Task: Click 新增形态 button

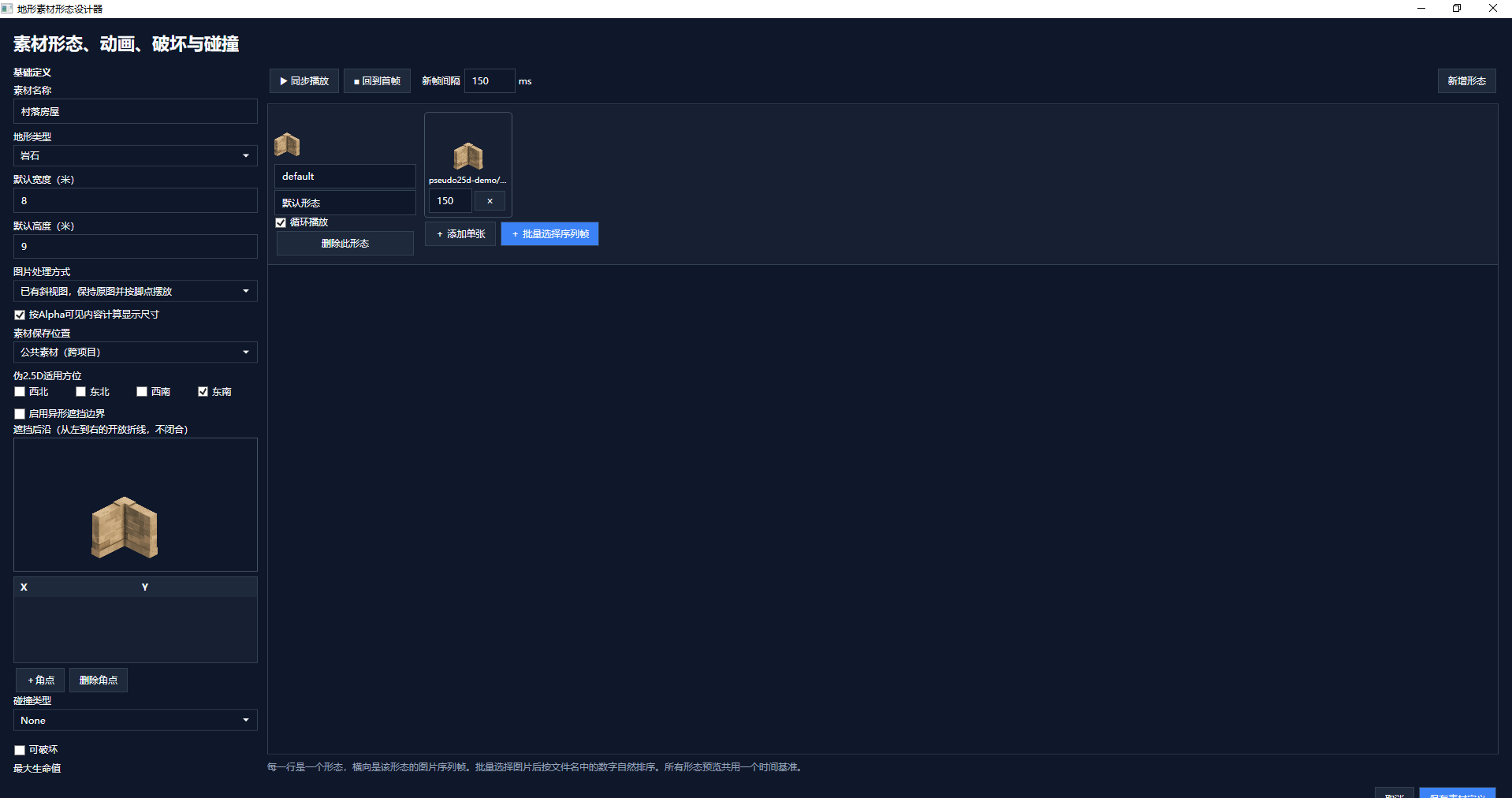Action: 1466,81
